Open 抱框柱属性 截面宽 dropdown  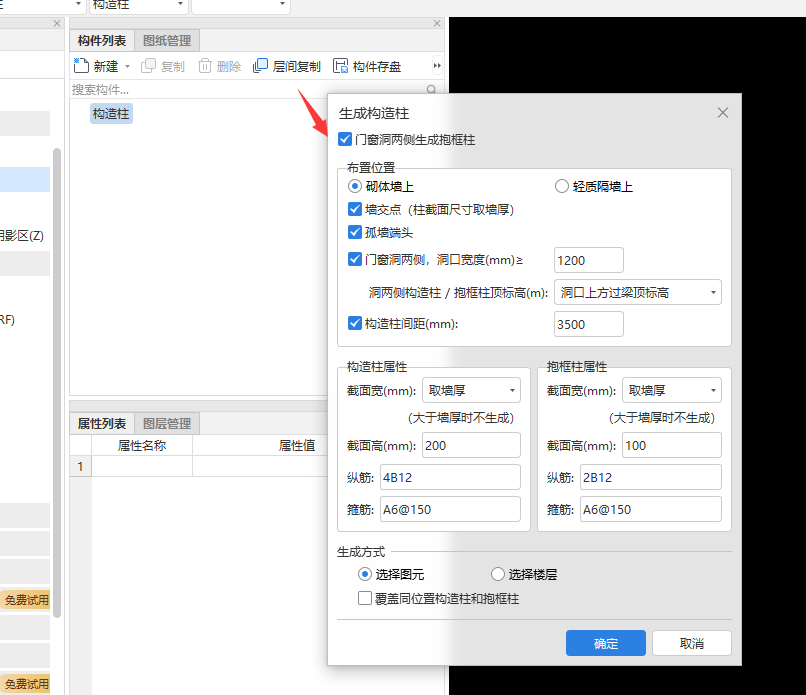[x=671, y=390]
